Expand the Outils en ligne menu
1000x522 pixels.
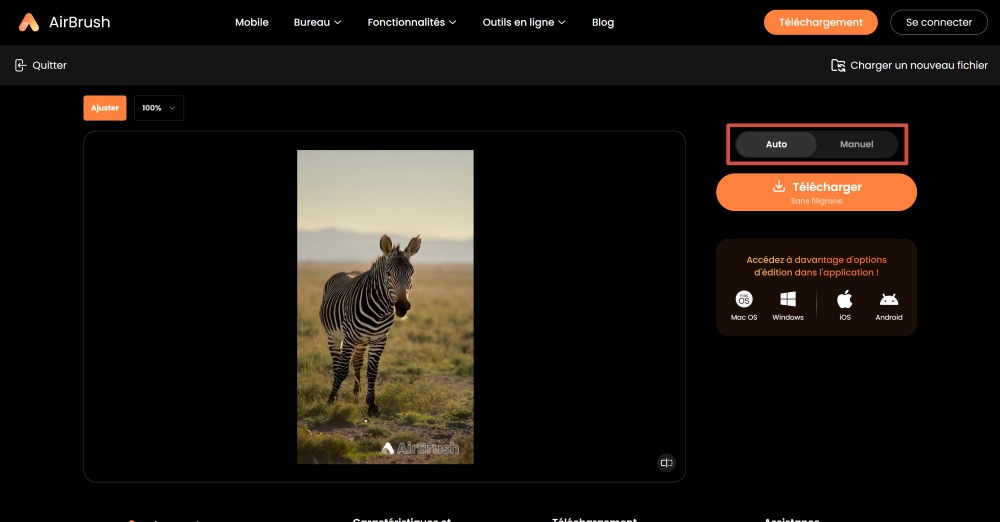click(524, 22)
